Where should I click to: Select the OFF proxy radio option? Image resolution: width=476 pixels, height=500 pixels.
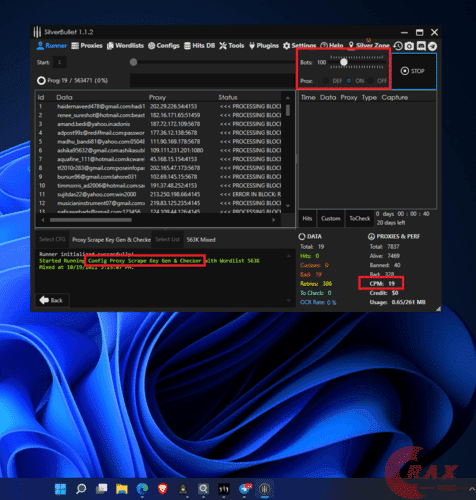[371, 81]
